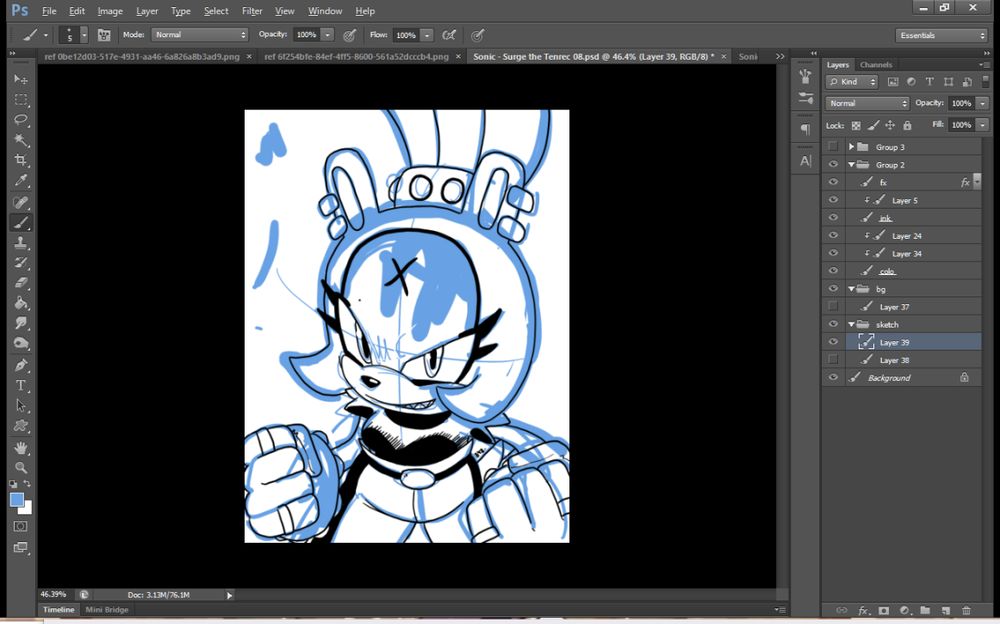Viewport: 1000px width, 624px height.
Task: Select the Healing Brush tool
Action: click(21, 202)
